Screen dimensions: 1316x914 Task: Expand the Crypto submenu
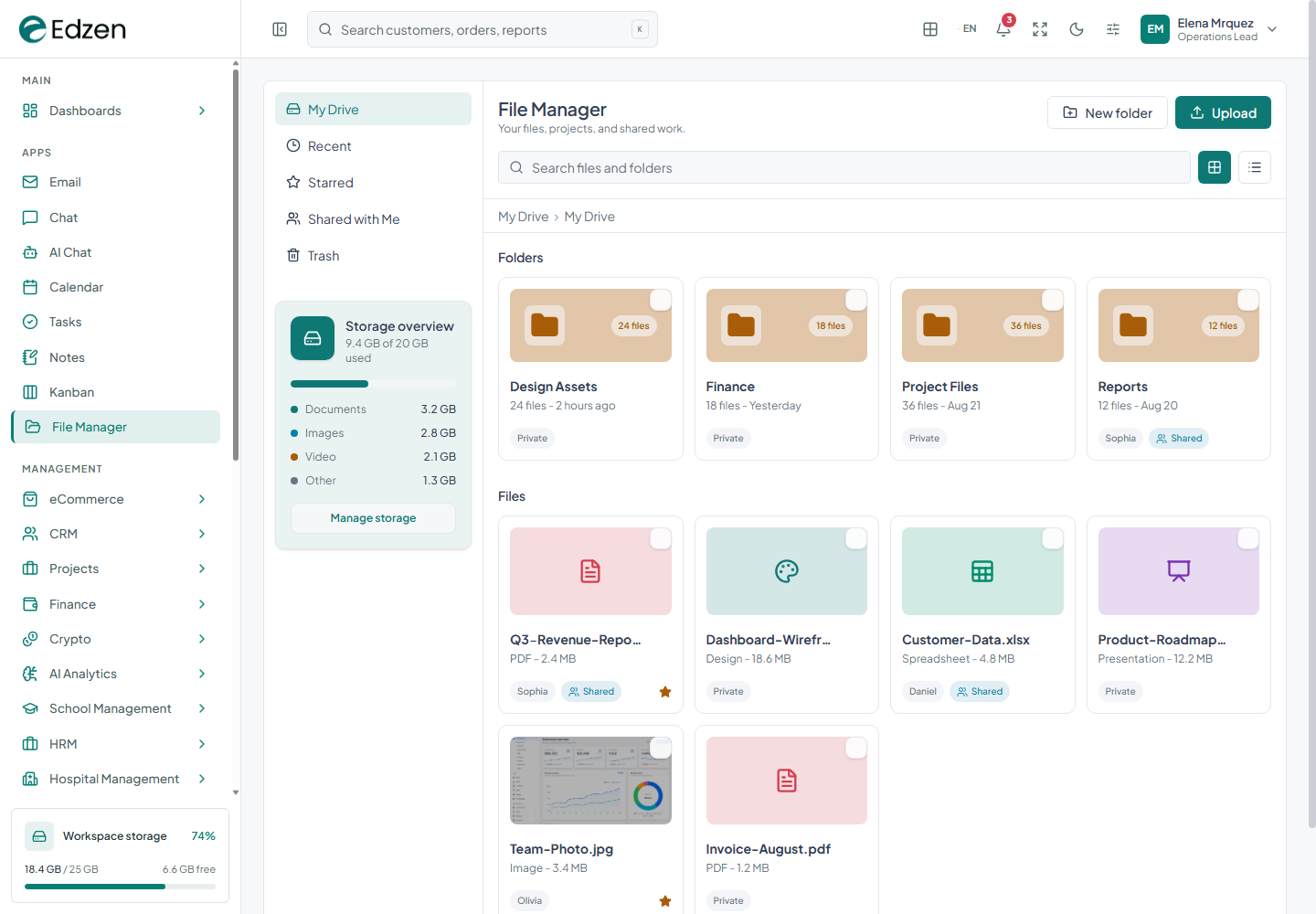point(115,639)
